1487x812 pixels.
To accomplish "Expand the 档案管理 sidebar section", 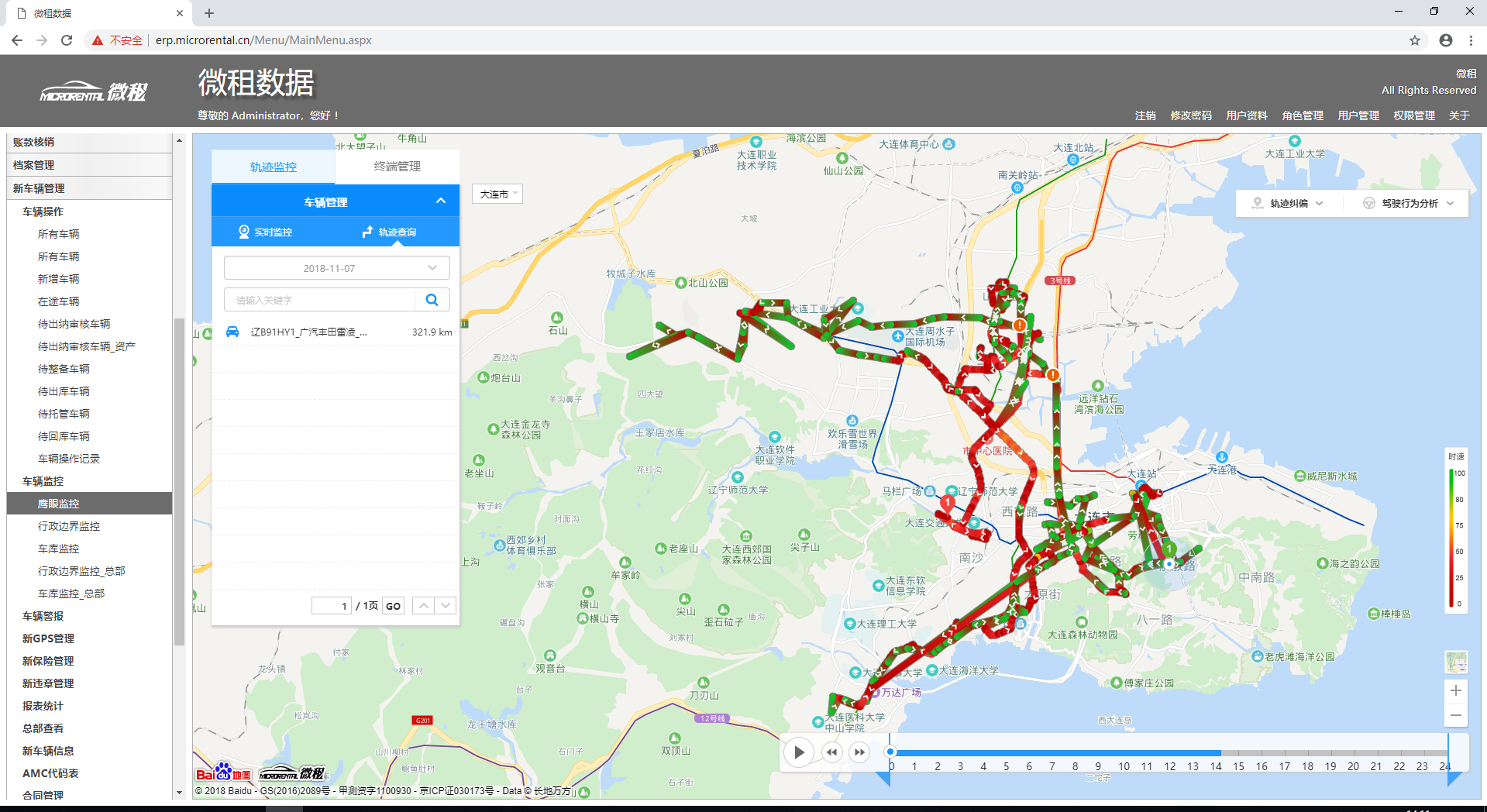I will click(89, 165).
